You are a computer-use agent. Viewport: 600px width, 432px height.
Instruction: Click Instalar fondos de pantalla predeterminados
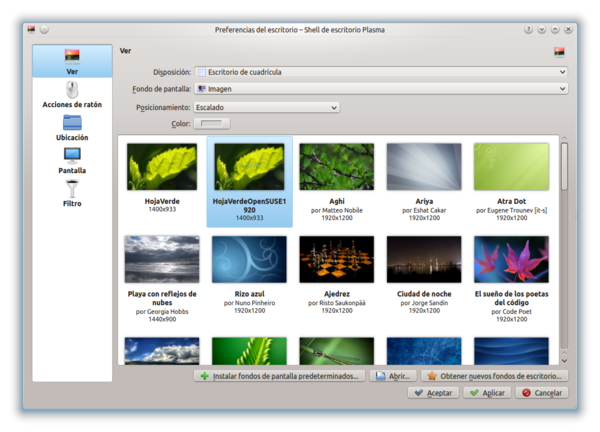277,376
